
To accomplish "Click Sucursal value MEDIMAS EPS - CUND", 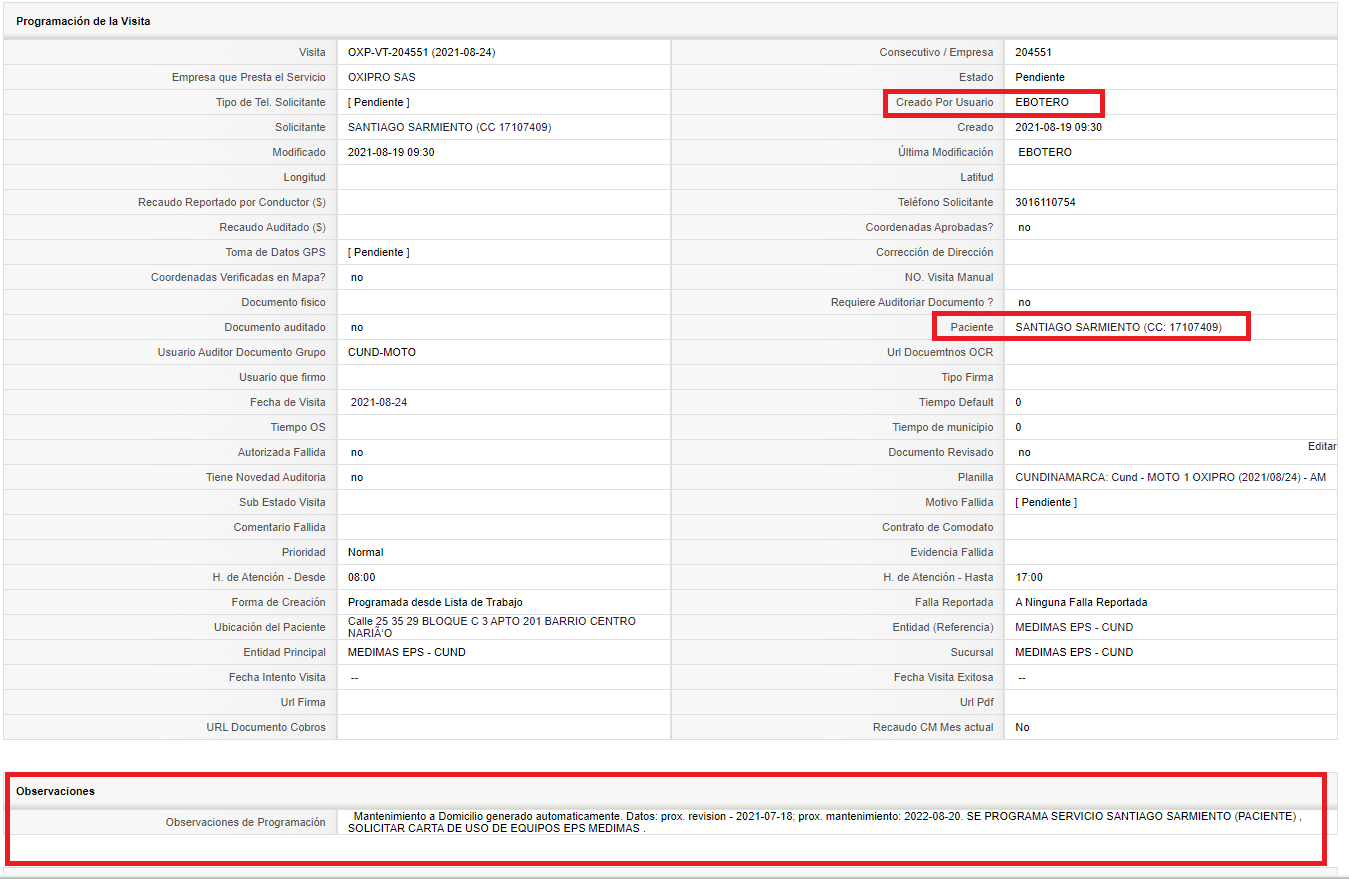I will click(1074, 652).
